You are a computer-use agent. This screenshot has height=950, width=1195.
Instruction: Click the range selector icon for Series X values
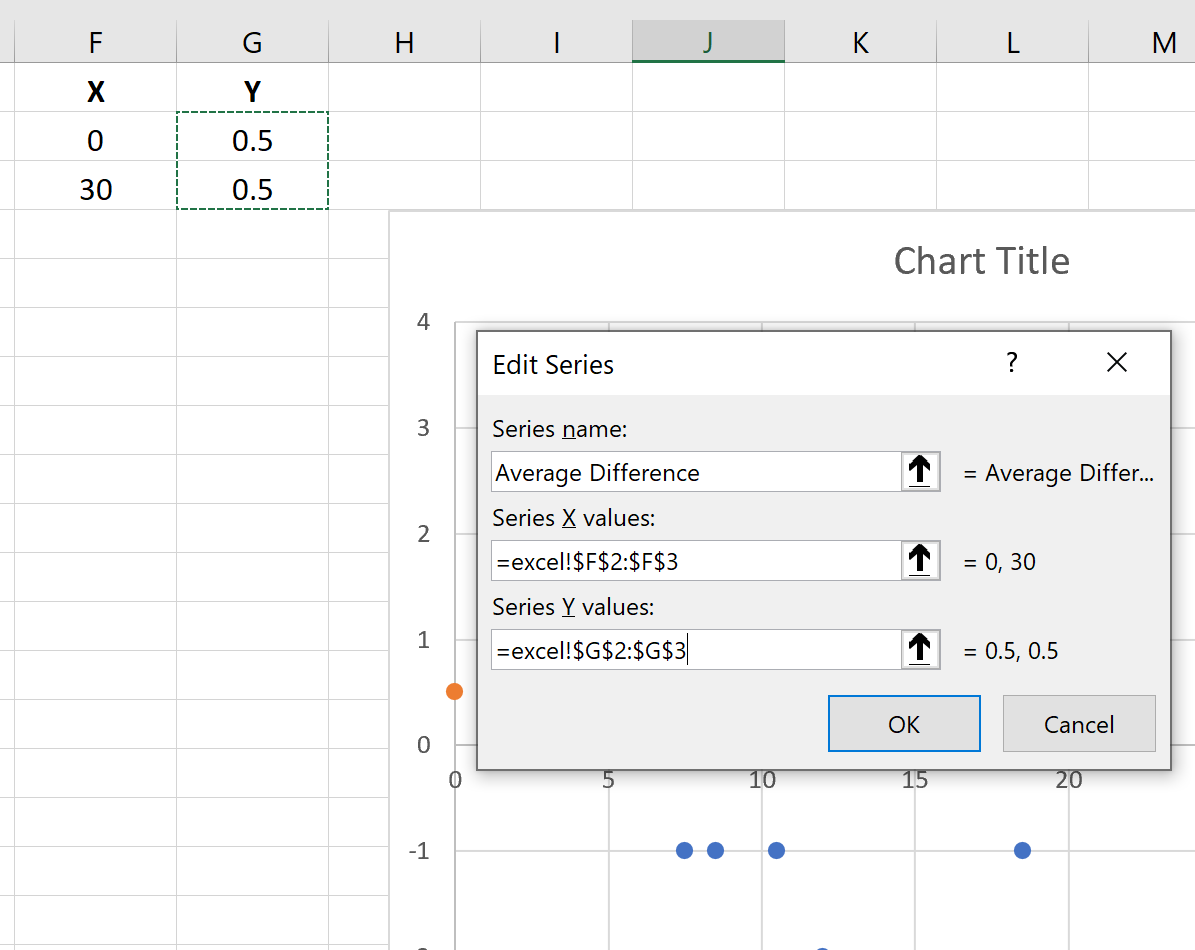[919, 560]
